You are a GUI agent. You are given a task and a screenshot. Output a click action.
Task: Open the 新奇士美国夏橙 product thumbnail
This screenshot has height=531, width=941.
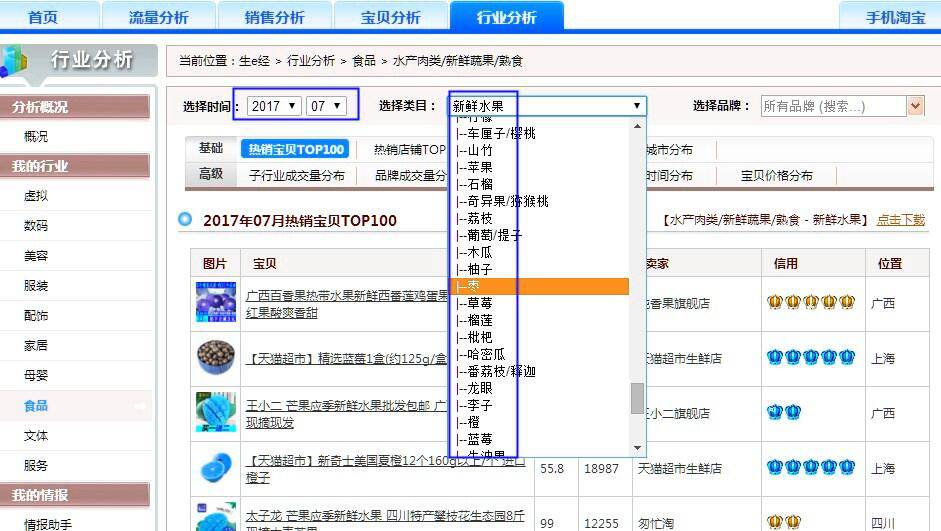[215, 468]
